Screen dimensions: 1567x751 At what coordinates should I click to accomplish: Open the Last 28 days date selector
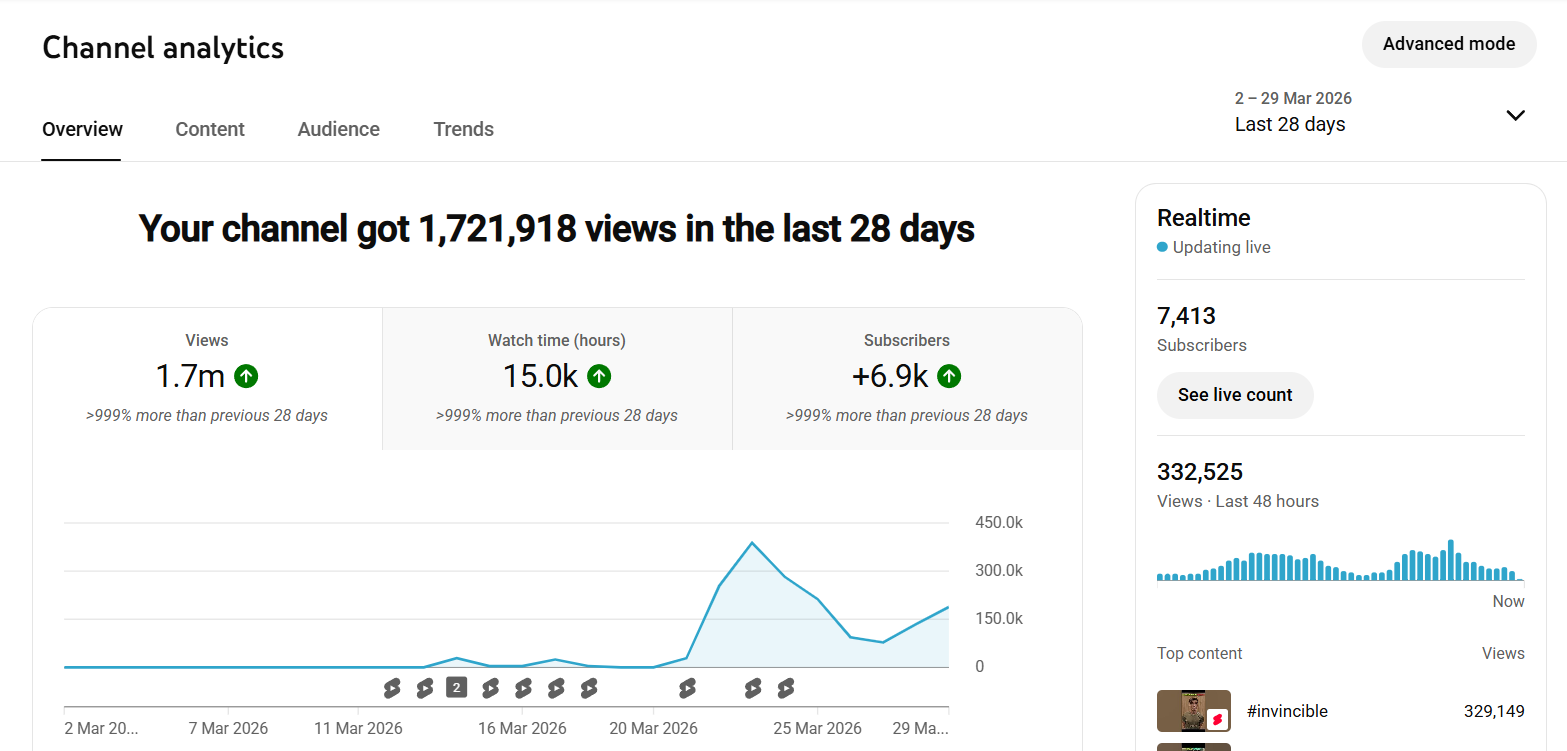click(x=1290, y=124)
